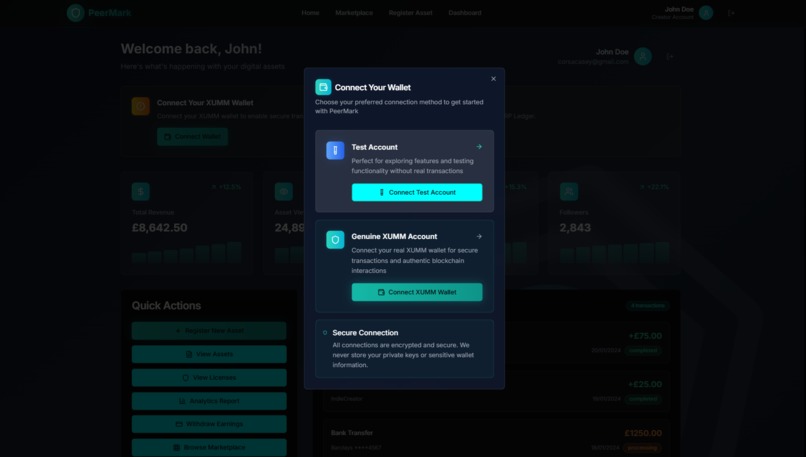Click the John Doe avatar in welcome header
Viewport: 806px width, 457px height.
(x=643, y=56)
